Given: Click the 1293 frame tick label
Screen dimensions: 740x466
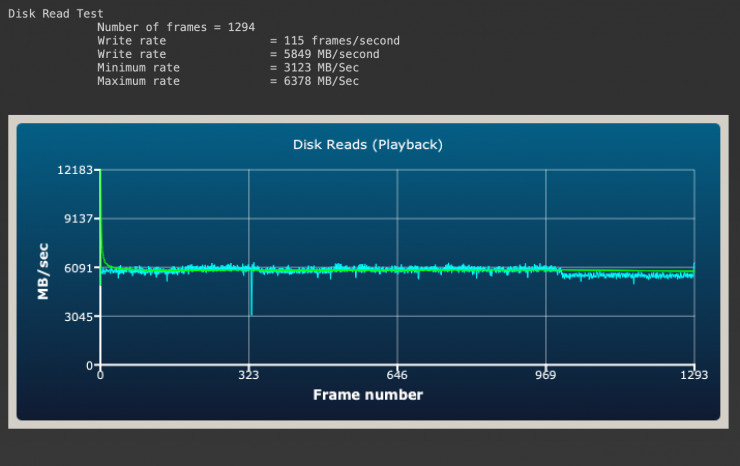Looking at the screenshot, I should tap(692, 376).
